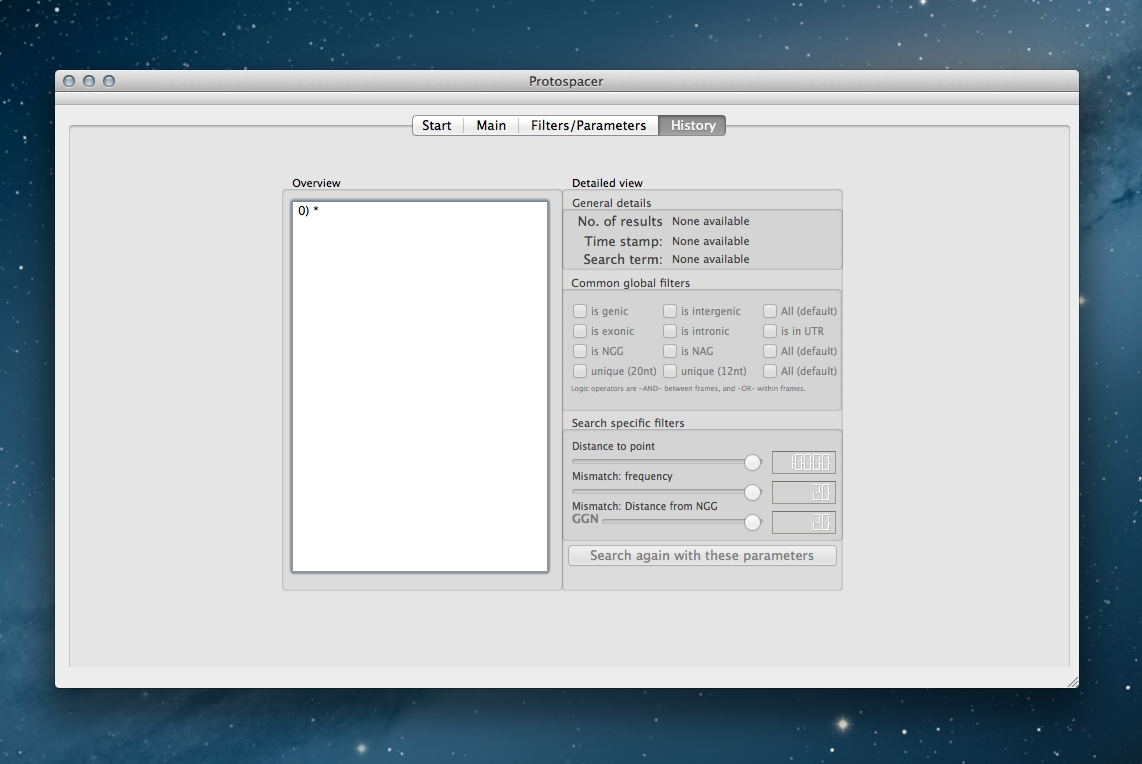This screenshot has height=764, width=1142.
Task: Toggle the "is NGG" checkbox
Action: (x=580, y=351)
